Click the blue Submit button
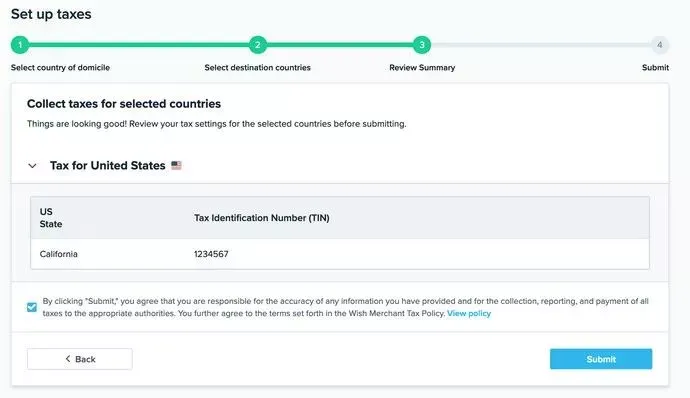This screenshot has height=398, width=690. tap(601, 359)
